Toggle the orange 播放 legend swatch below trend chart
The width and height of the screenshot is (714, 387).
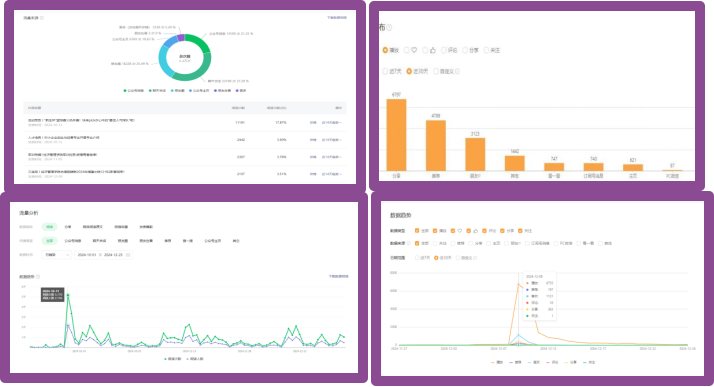[x=493, y=362]
